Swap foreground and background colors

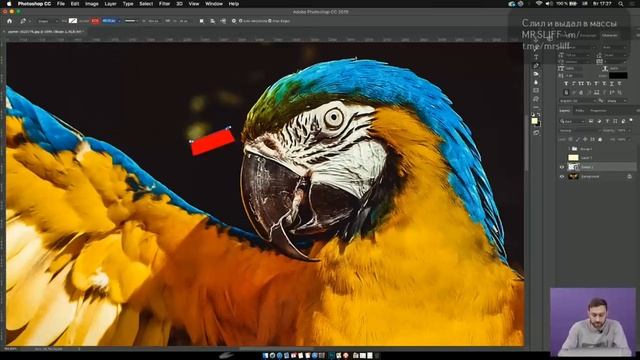point(539,115)
